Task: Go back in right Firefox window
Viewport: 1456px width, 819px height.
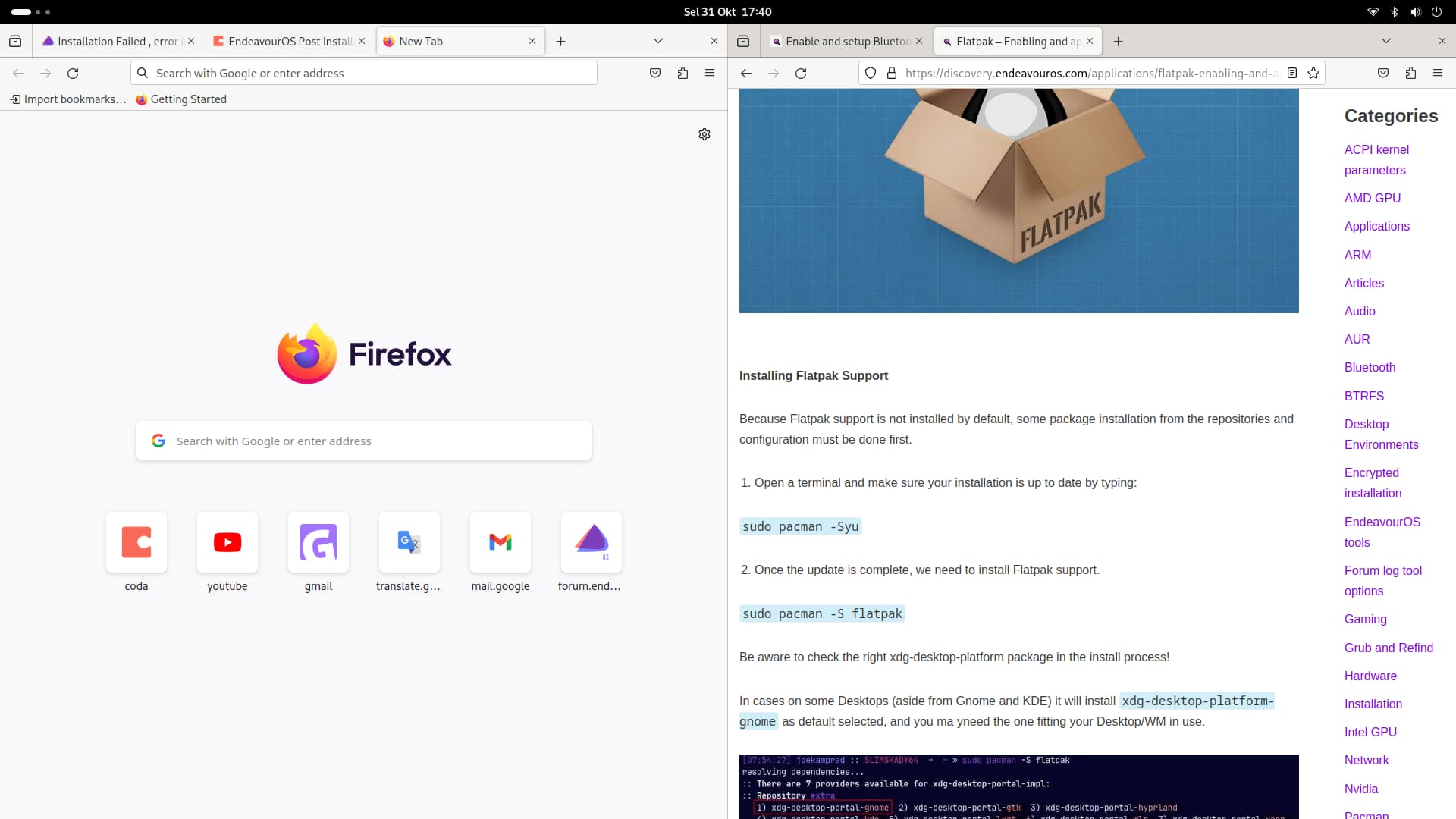Action: [746, 73]
